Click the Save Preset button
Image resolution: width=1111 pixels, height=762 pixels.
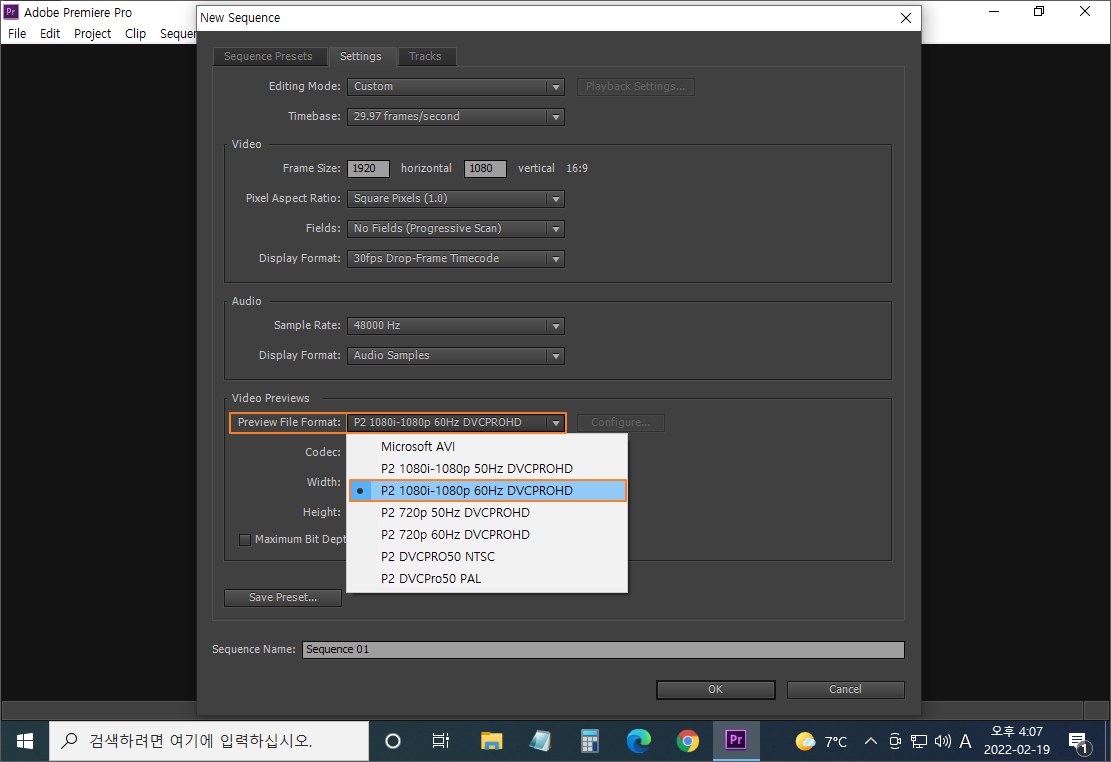283,598
